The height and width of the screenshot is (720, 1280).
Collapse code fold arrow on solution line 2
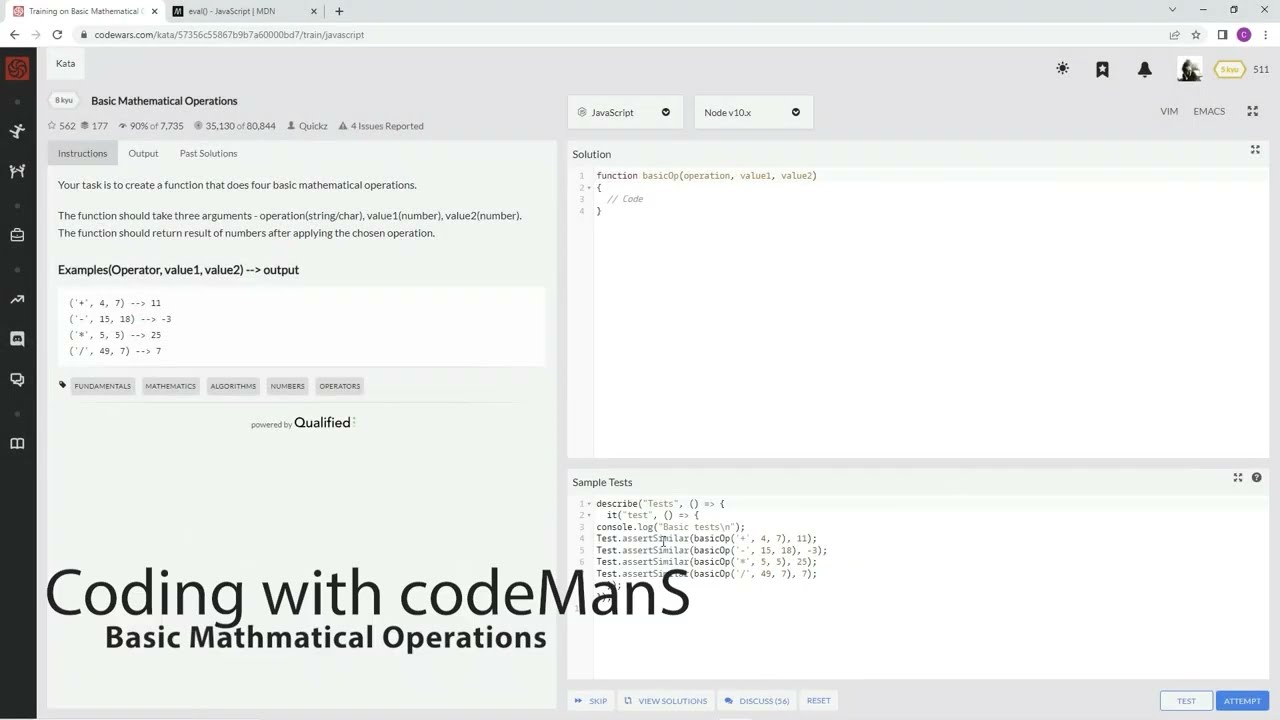pyautogui.click(x=589, y=188)
